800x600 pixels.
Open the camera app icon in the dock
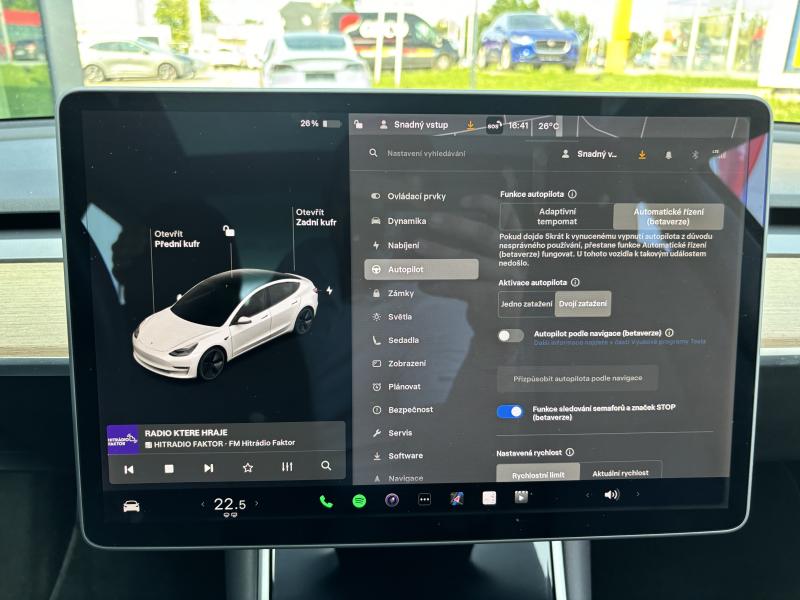392,500
